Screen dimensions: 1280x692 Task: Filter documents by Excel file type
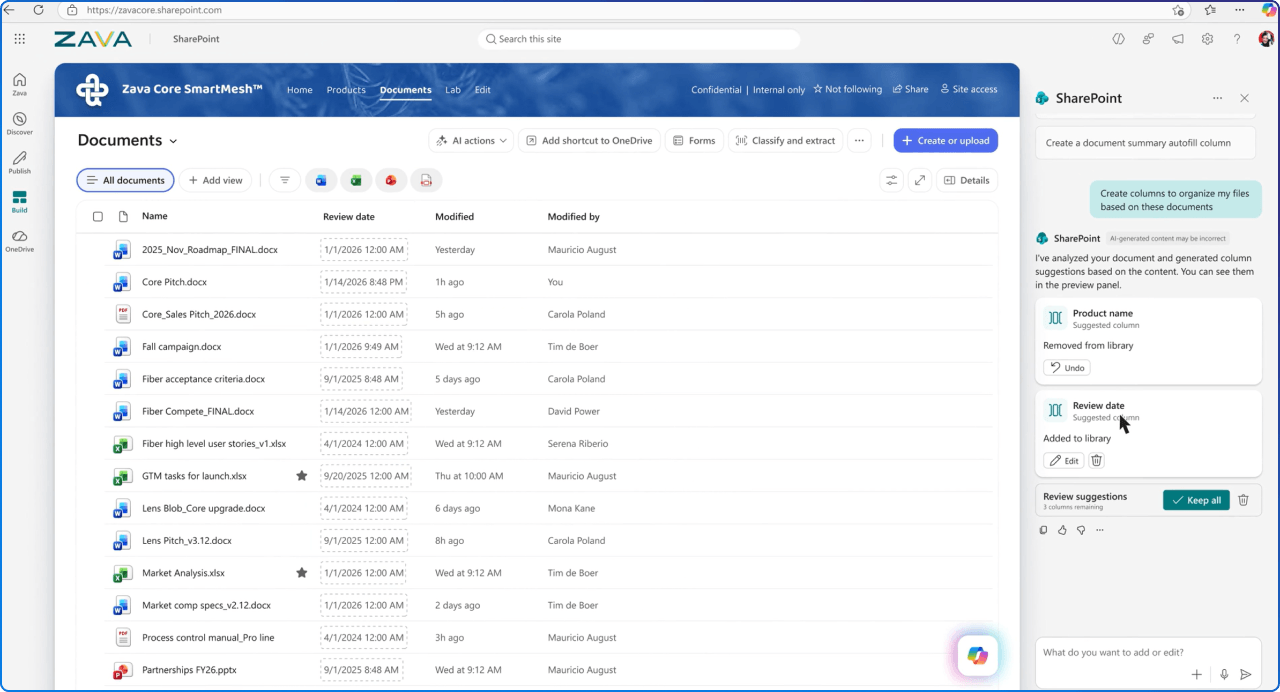[356, 180]
